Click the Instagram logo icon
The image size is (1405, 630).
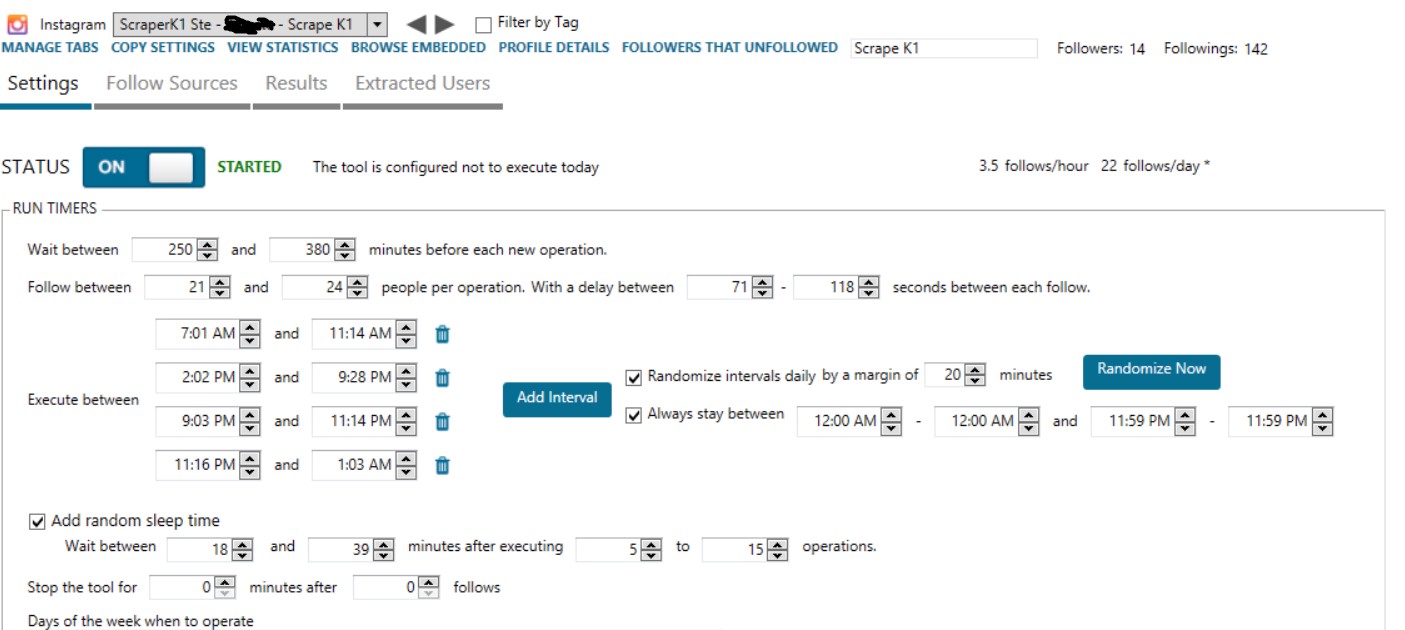tap(17, 24)
